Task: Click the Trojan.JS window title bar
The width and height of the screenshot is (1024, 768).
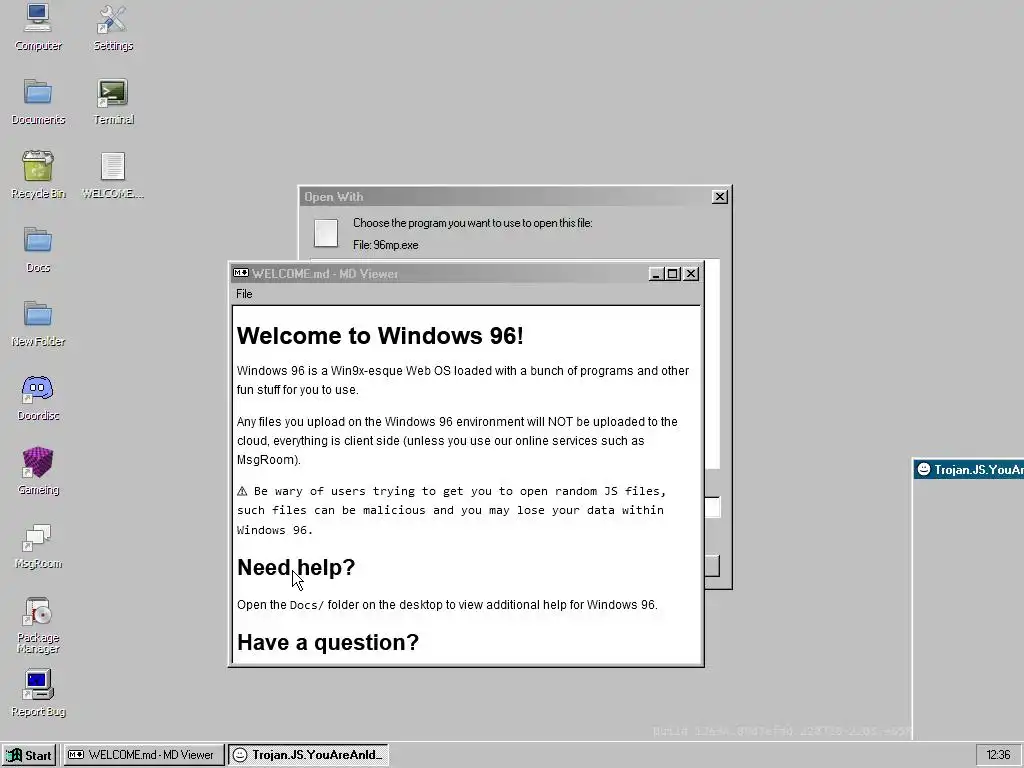Action: click(x=968, y=470)
